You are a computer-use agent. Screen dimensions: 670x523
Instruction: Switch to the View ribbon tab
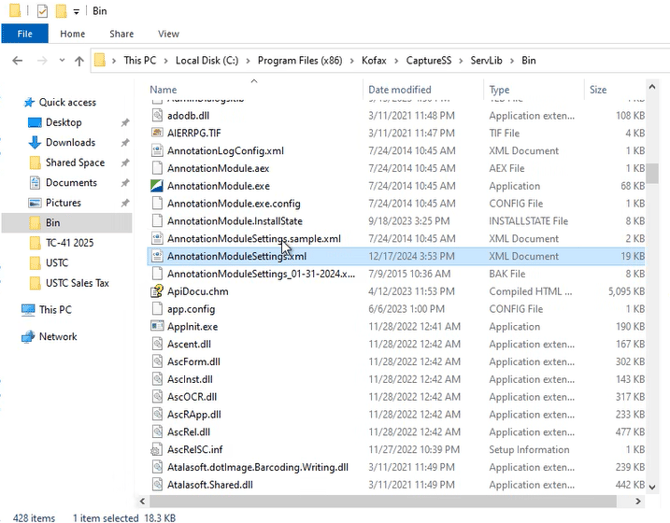click(169, 34)
